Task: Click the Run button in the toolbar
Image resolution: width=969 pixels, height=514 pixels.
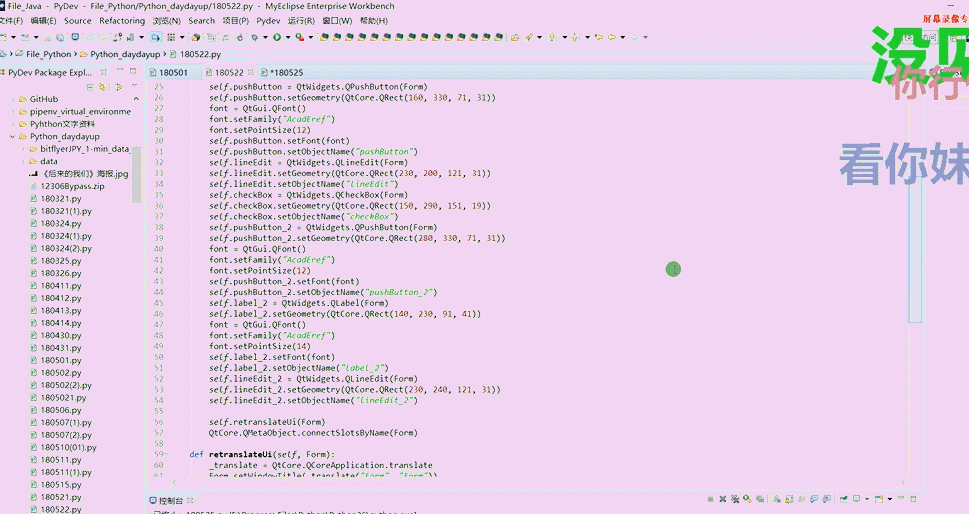Action: tap(277, 37)
